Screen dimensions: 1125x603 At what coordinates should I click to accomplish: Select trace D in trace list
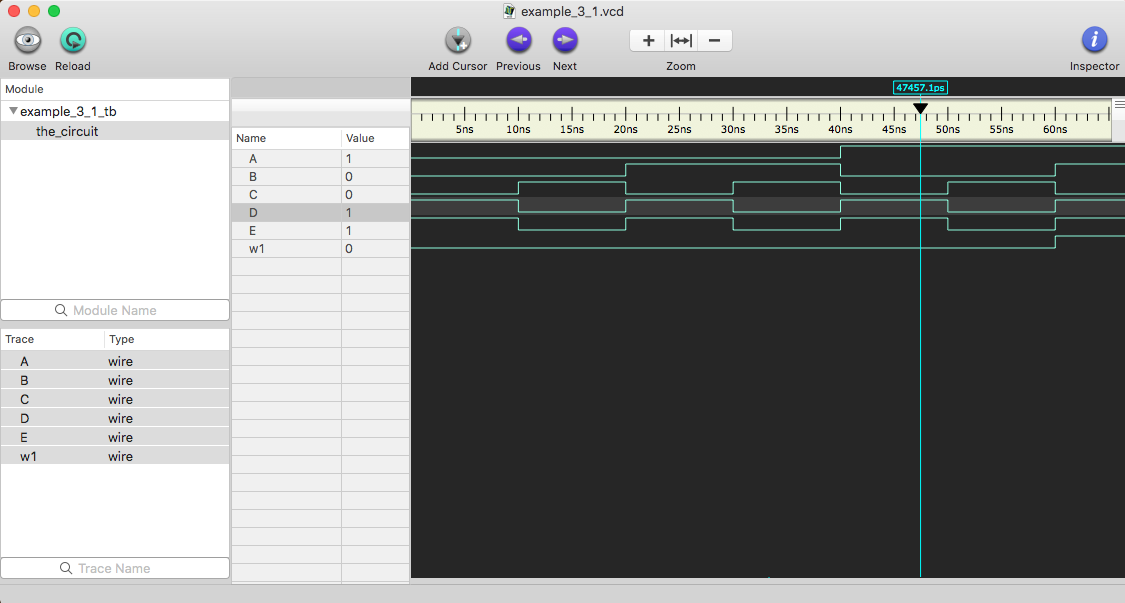coord(115,419)
